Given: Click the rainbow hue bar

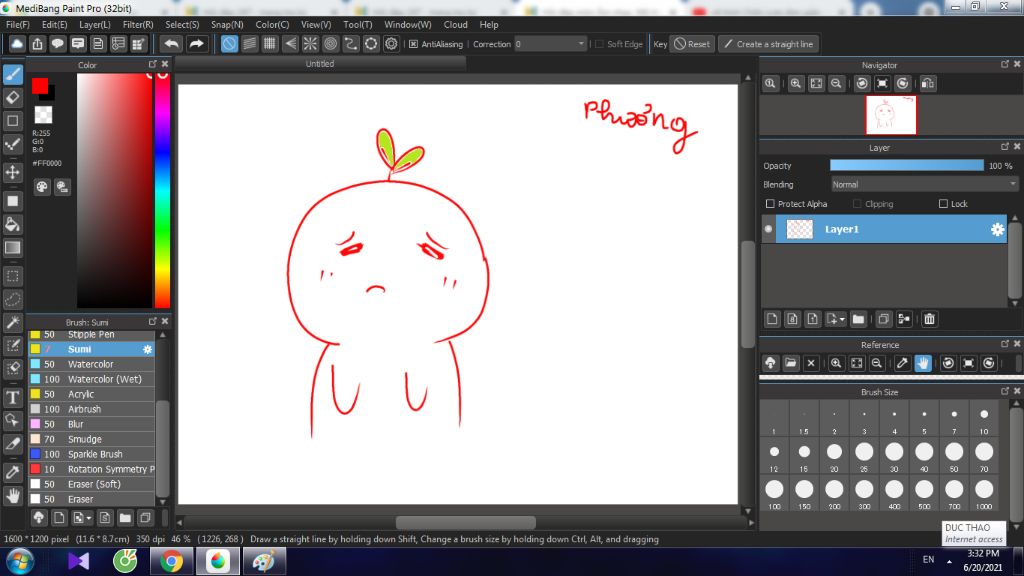Looking at the screenshot, I should (162, 190).
